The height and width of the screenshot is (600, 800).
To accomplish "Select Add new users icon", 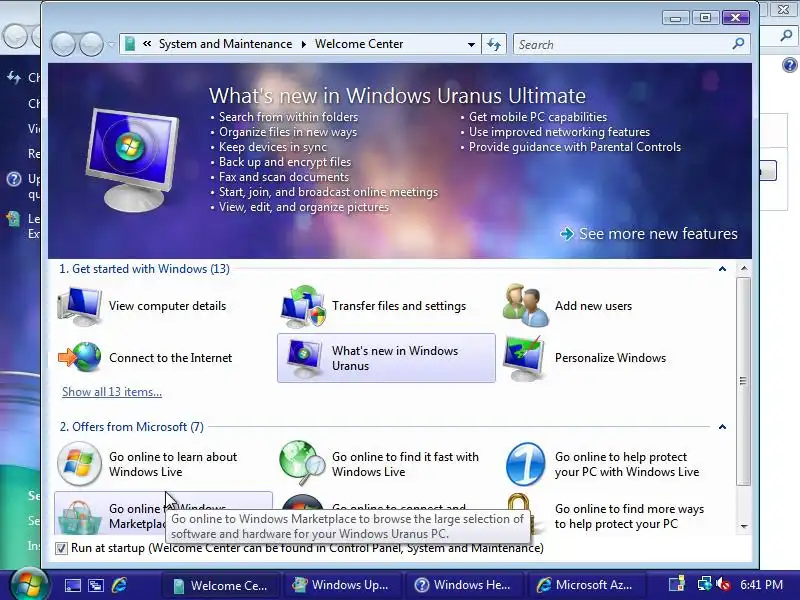I will pos(526,306).
